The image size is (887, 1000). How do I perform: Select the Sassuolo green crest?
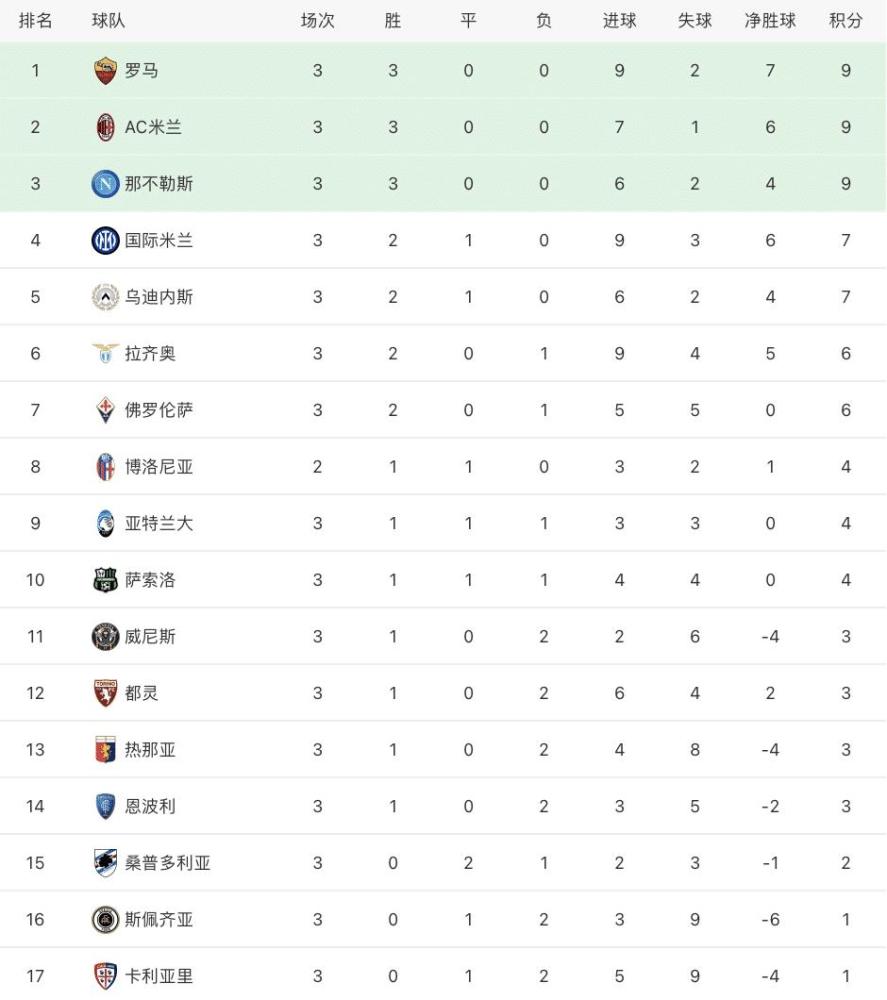[x=105, y=580]
